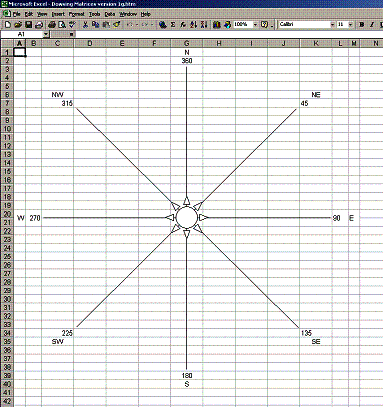Click the center circle shape of compass
Screen dimensions: 383x407
(186, 217)
